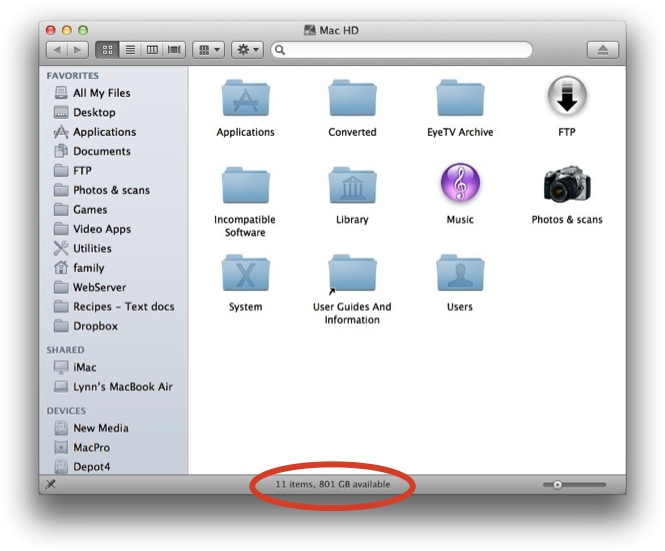Open the Converted folder
The width and height of the screenshot is (665, 551).
coord(352,98)
